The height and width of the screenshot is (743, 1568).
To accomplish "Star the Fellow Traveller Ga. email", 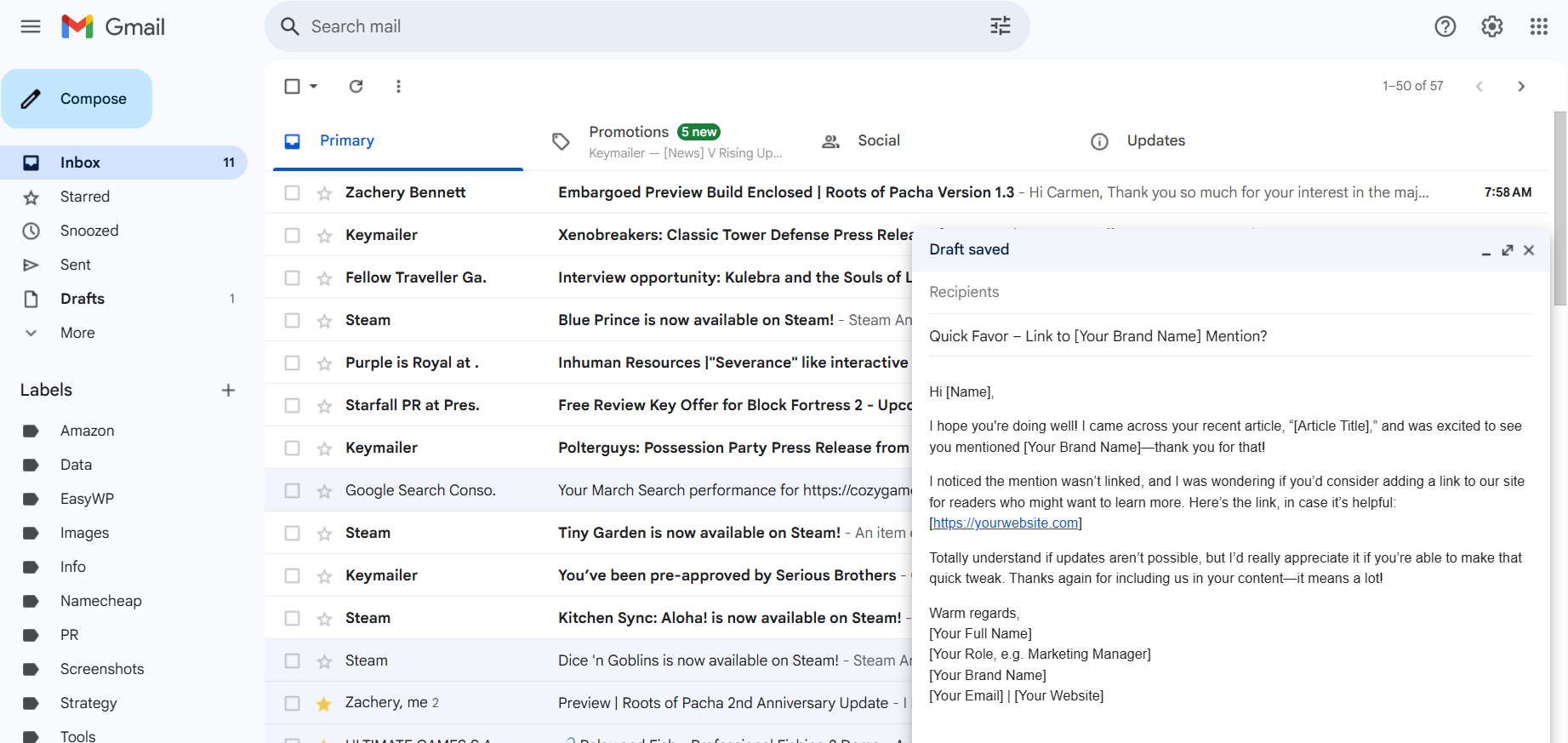I will click(324, 278).
